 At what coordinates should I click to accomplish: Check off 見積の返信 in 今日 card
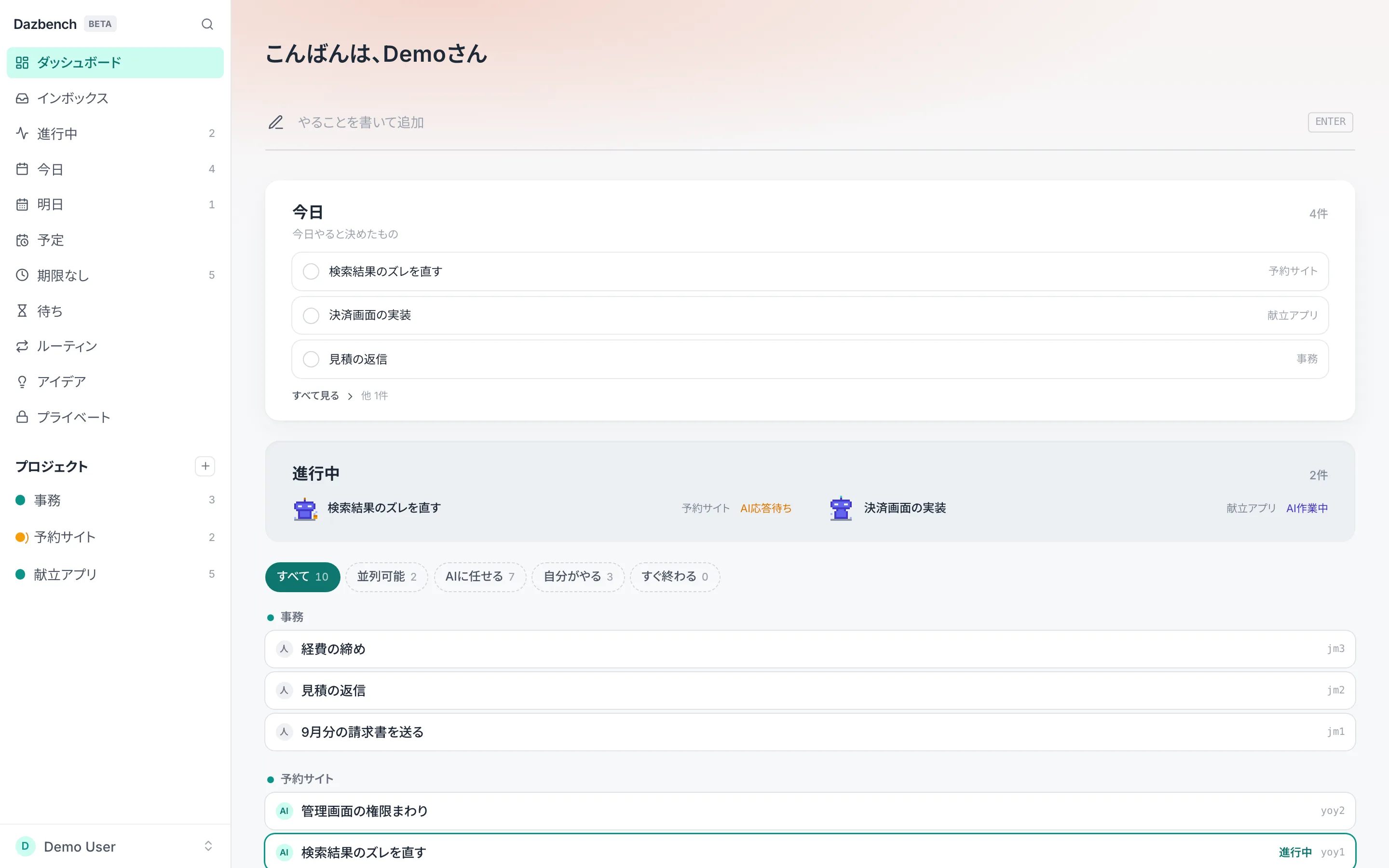[311, 359]
